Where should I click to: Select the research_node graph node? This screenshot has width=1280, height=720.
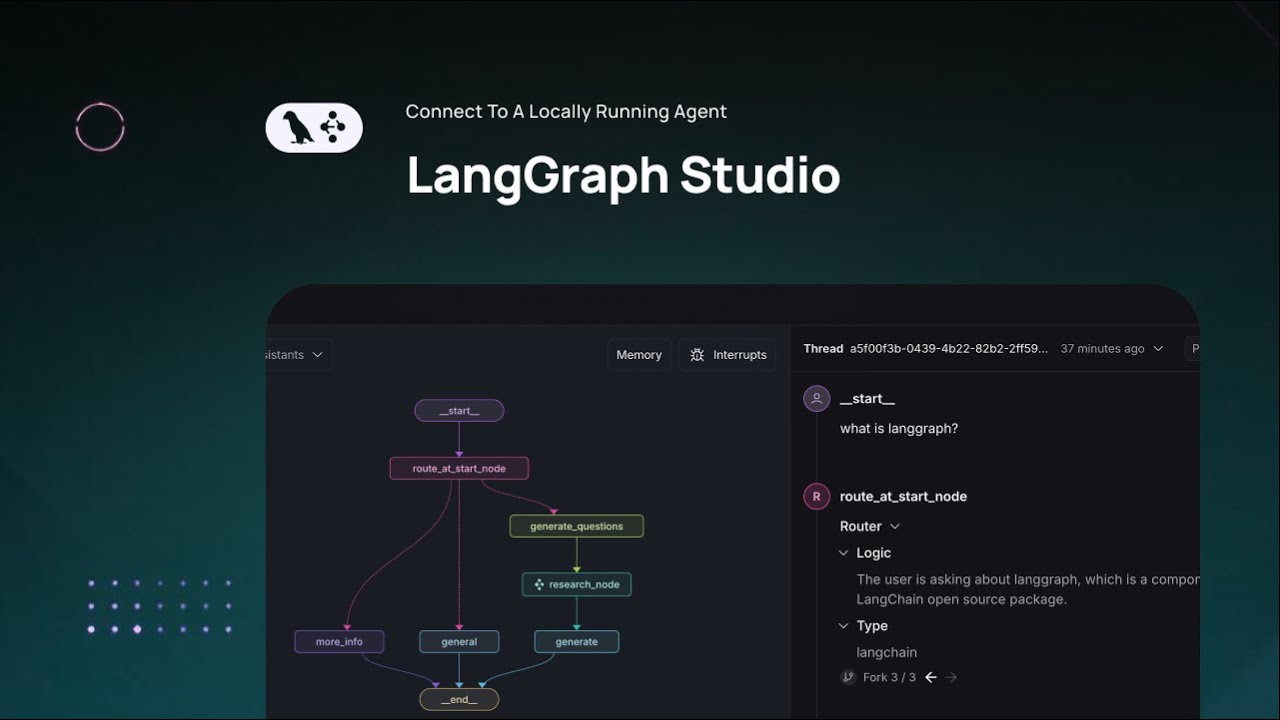tap(576, 584)
